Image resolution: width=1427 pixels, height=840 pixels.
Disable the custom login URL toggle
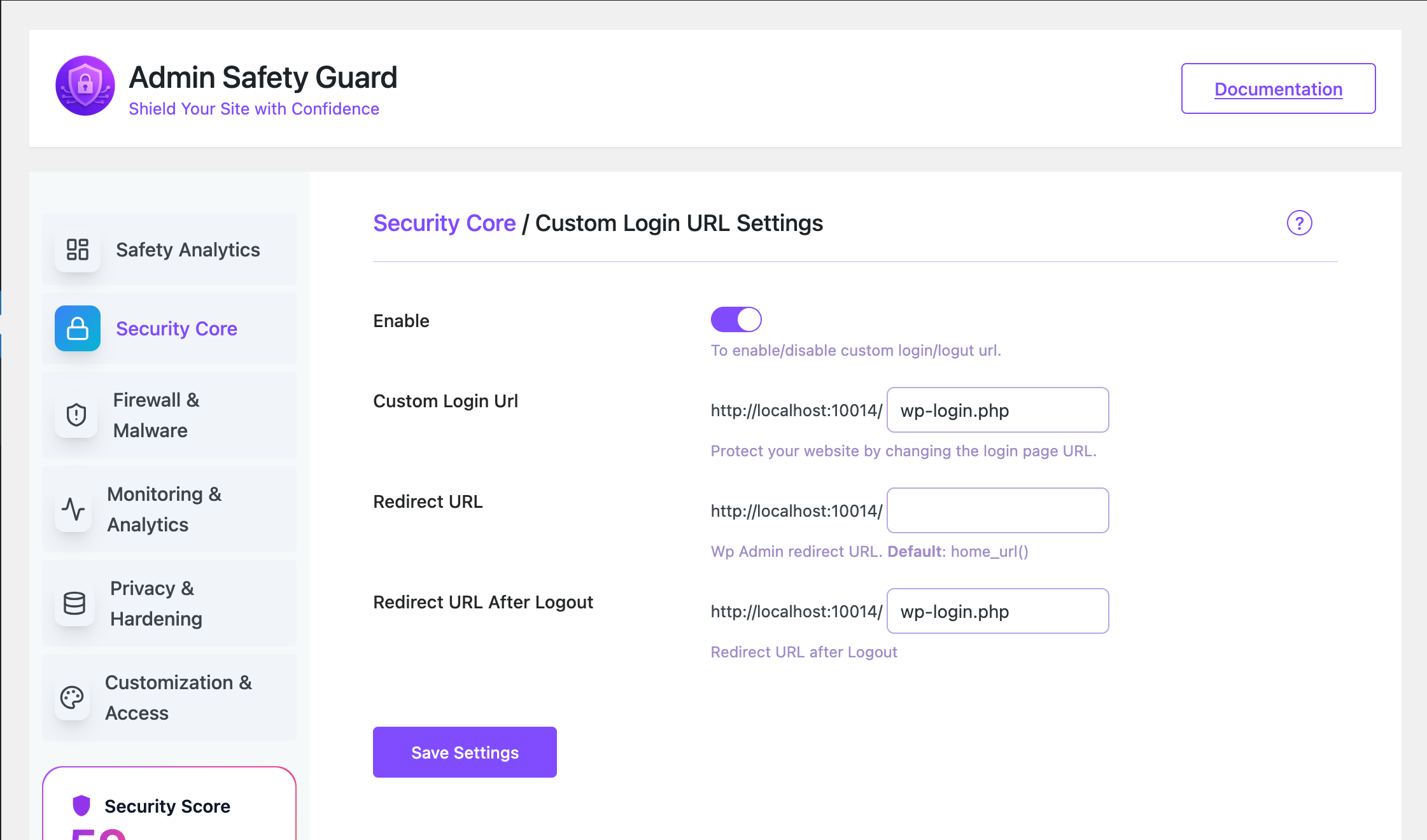click(x=736, y=319)
